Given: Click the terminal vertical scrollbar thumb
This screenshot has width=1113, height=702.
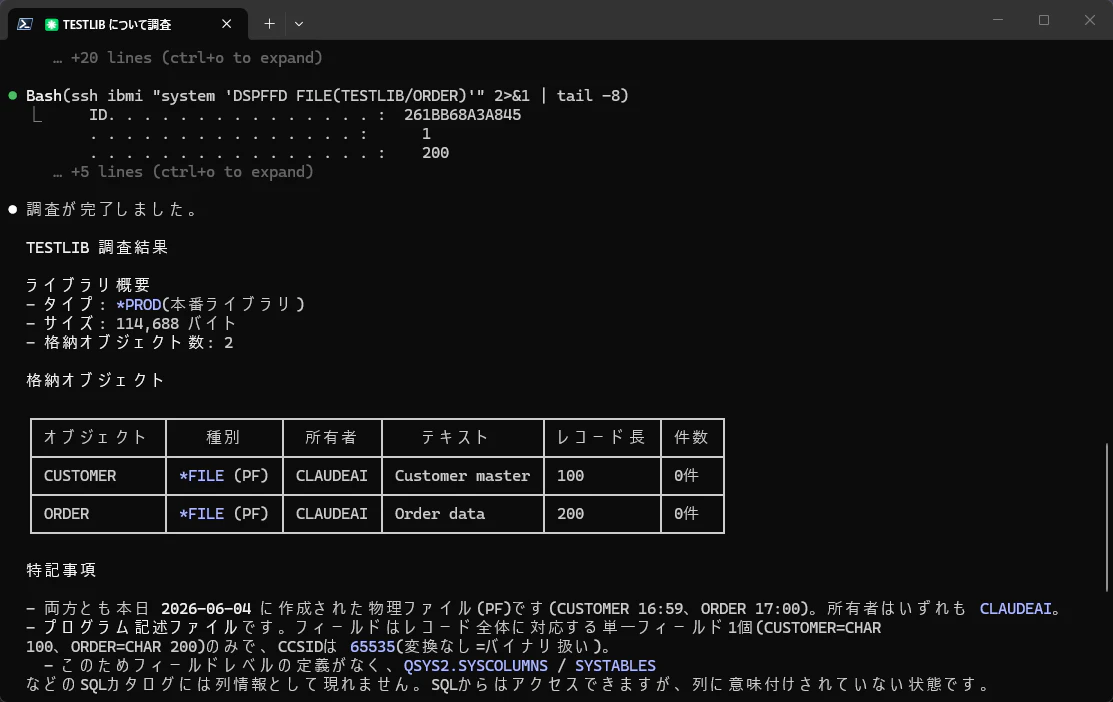Looking at the screenshot, I should (x=1107, y=517).
